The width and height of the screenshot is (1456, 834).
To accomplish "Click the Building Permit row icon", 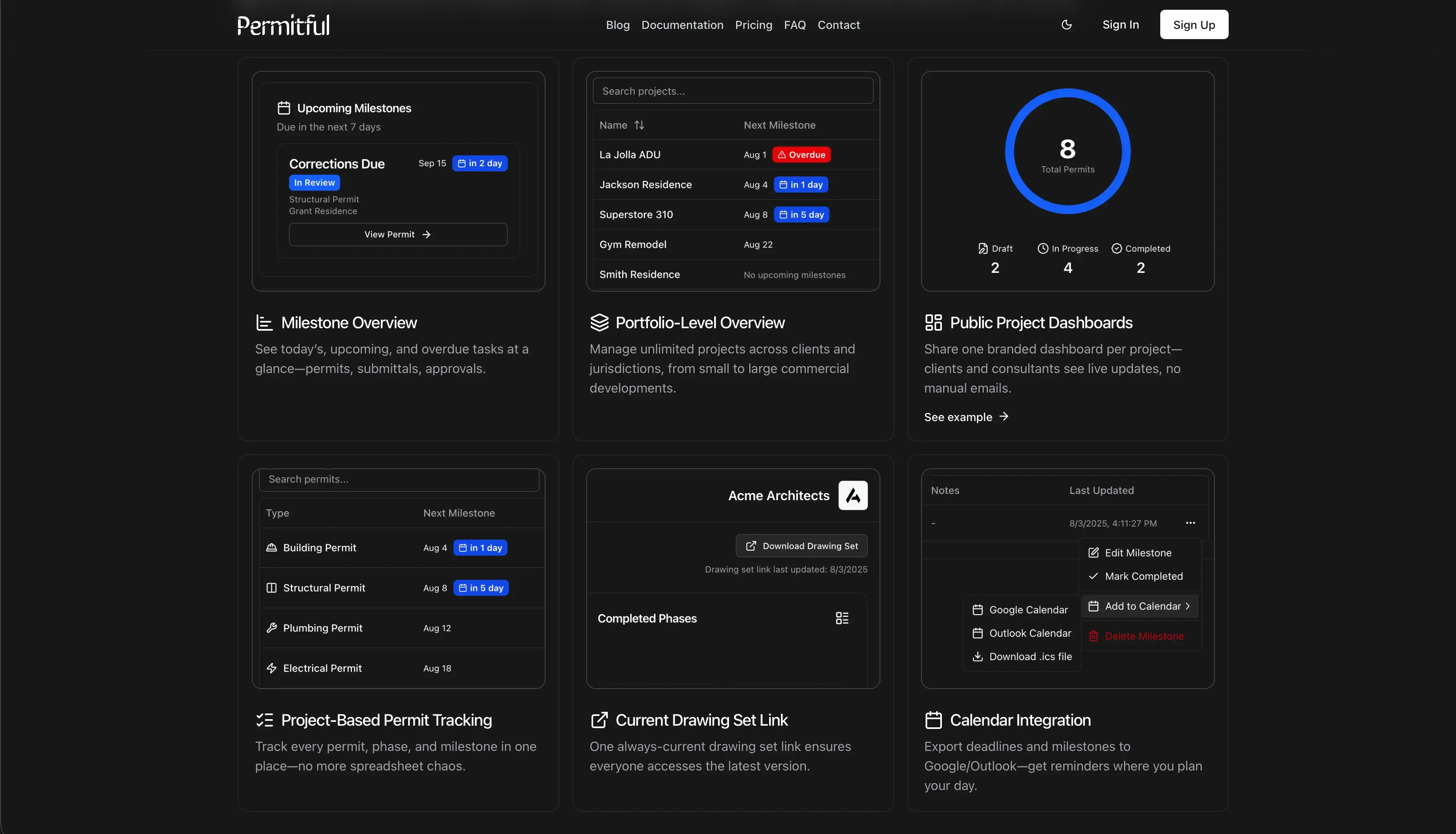I will [272, 548].
